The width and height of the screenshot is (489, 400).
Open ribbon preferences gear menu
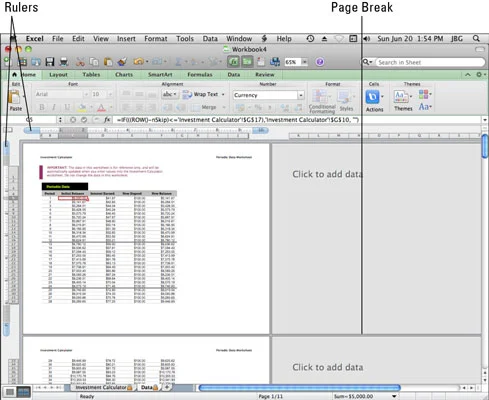pyautogui.click(x=480, y=75)
